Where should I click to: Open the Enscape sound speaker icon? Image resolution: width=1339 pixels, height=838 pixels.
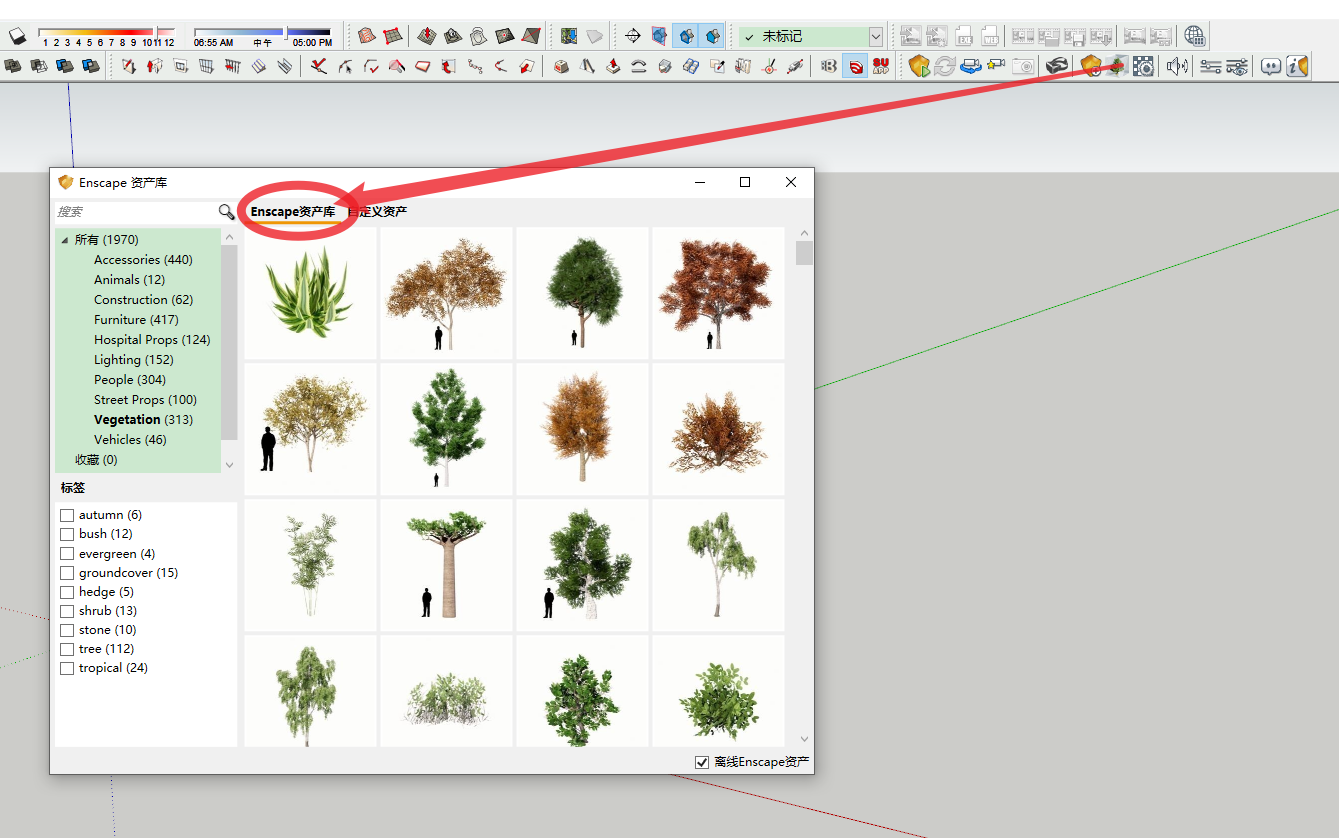coord(1177,66)
